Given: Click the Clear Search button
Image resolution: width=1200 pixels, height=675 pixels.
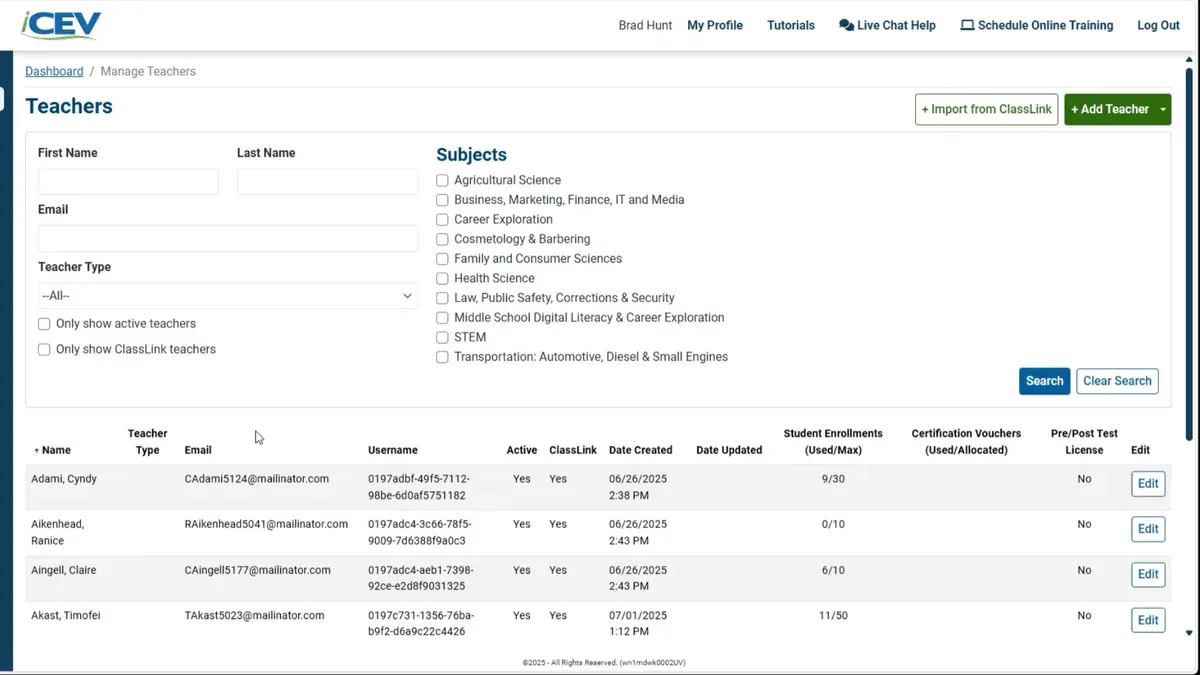Looking at the screenshot, I should point(1118,381).
